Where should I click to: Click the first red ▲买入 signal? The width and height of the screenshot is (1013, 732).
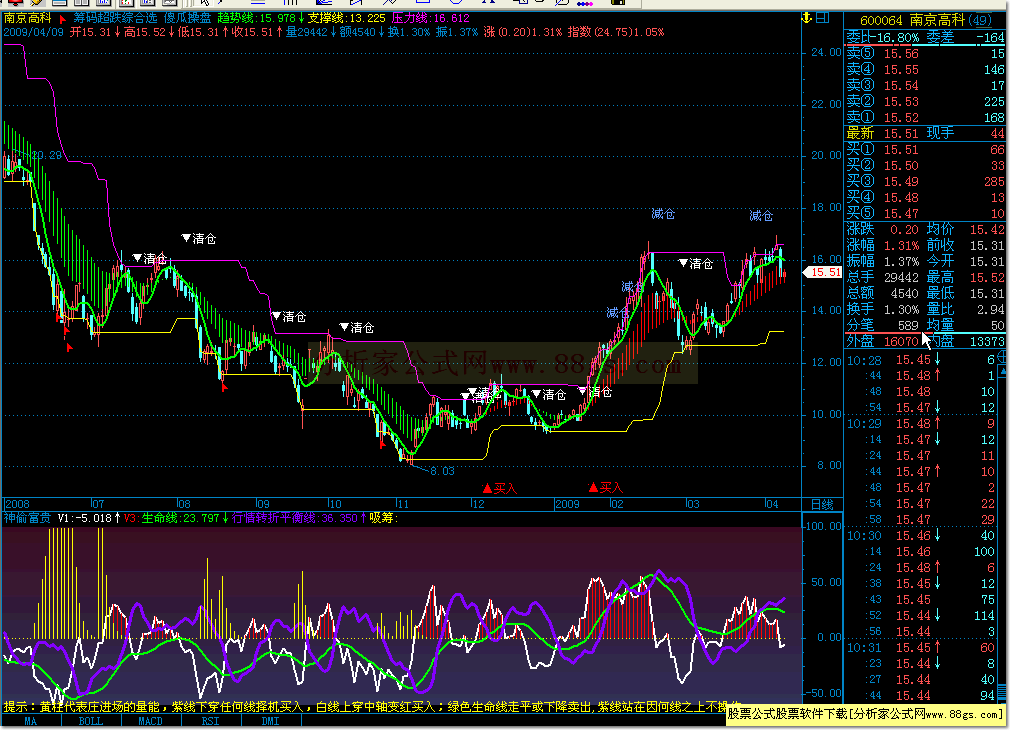tap(500, 488)
